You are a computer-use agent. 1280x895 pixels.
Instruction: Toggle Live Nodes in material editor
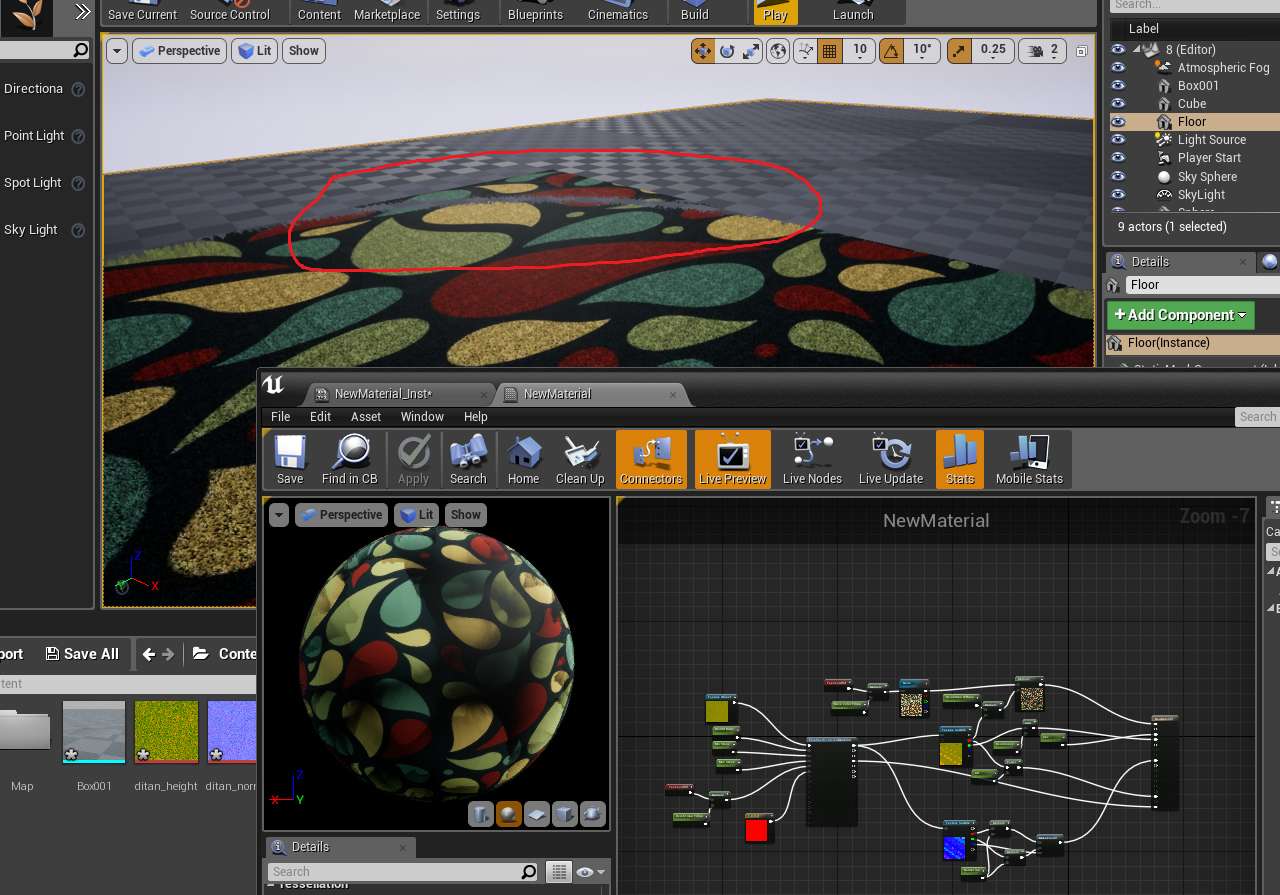coord(812,459)
